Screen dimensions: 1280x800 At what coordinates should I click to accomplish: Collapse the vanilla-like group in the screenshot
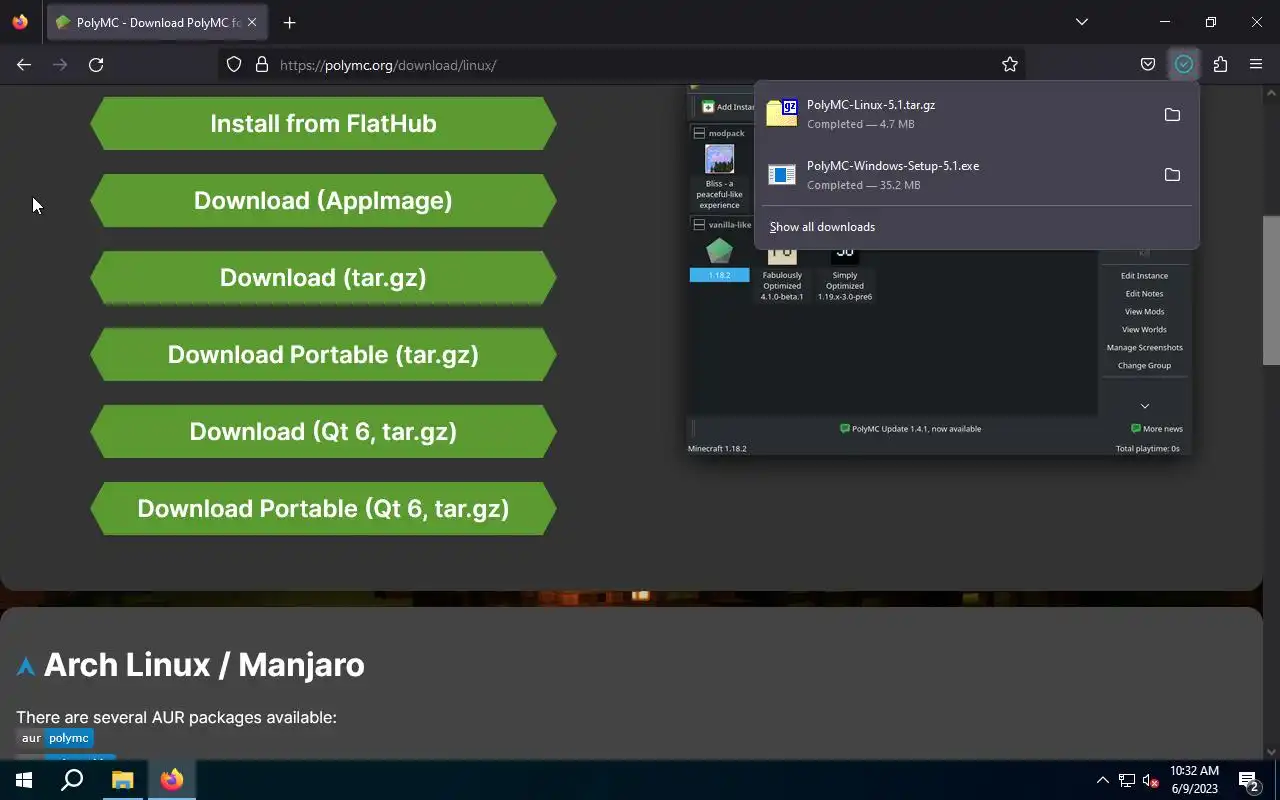699,225
